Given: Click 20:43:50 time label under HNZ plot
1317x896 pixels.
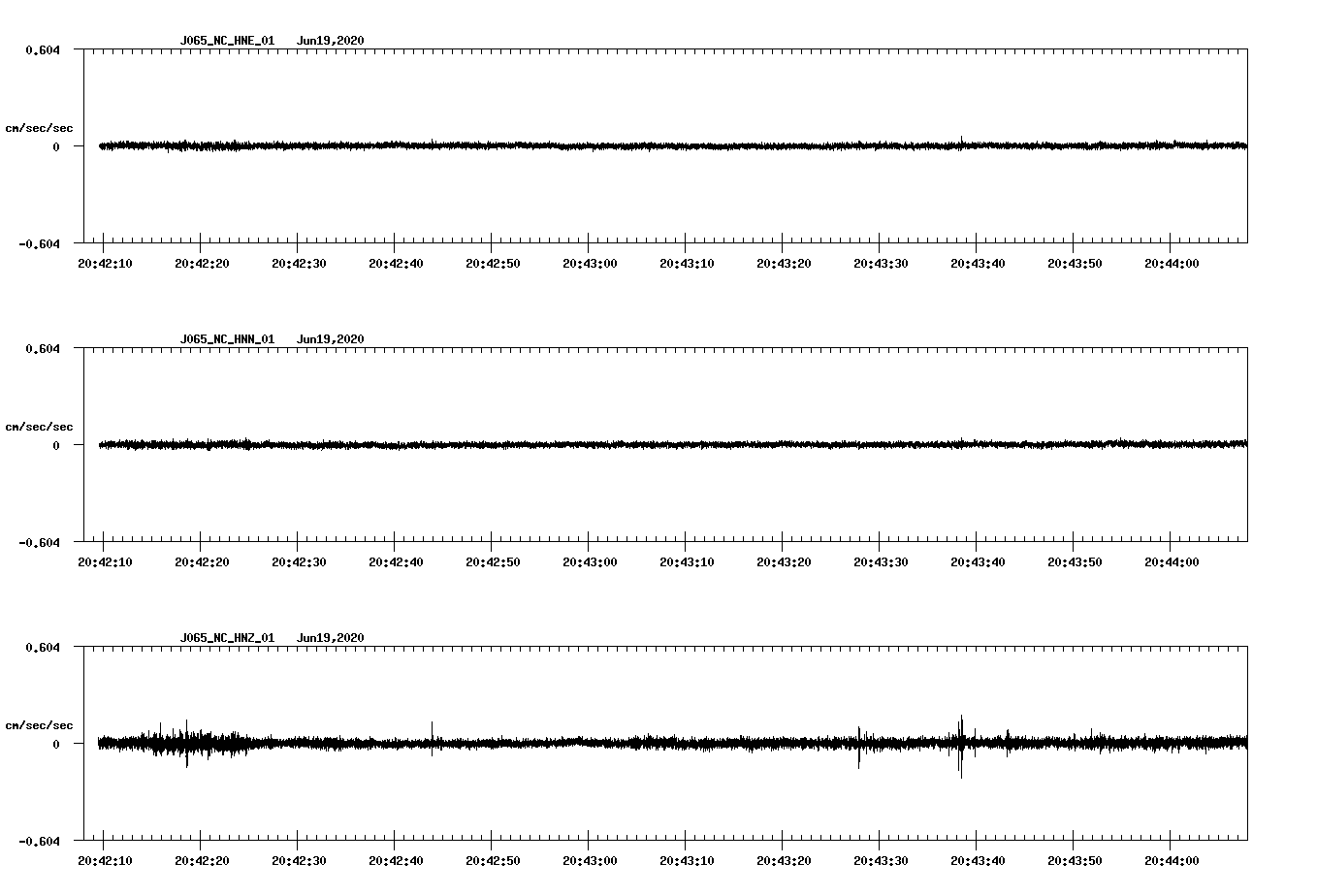Looking at the screenshot, I should [1075, 861].
